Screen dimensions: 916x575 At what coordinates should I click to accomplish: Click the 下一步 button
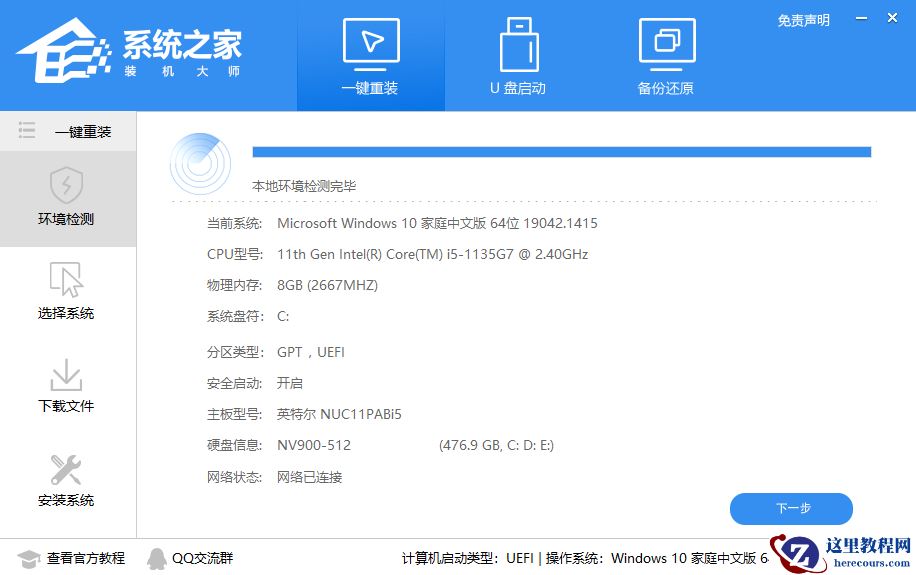tap(791, 508)
